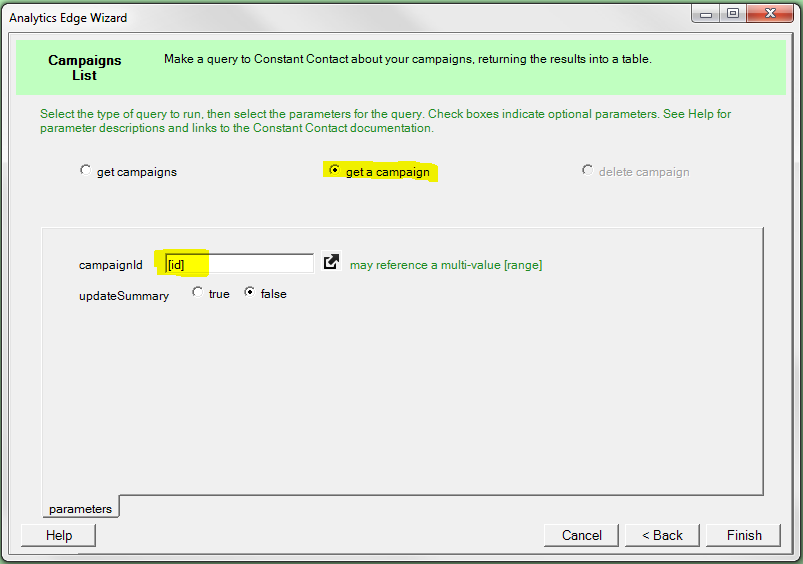Screen dimensions: 803x564
Task: Go to previous step with < Back
Action: [662, 535]
